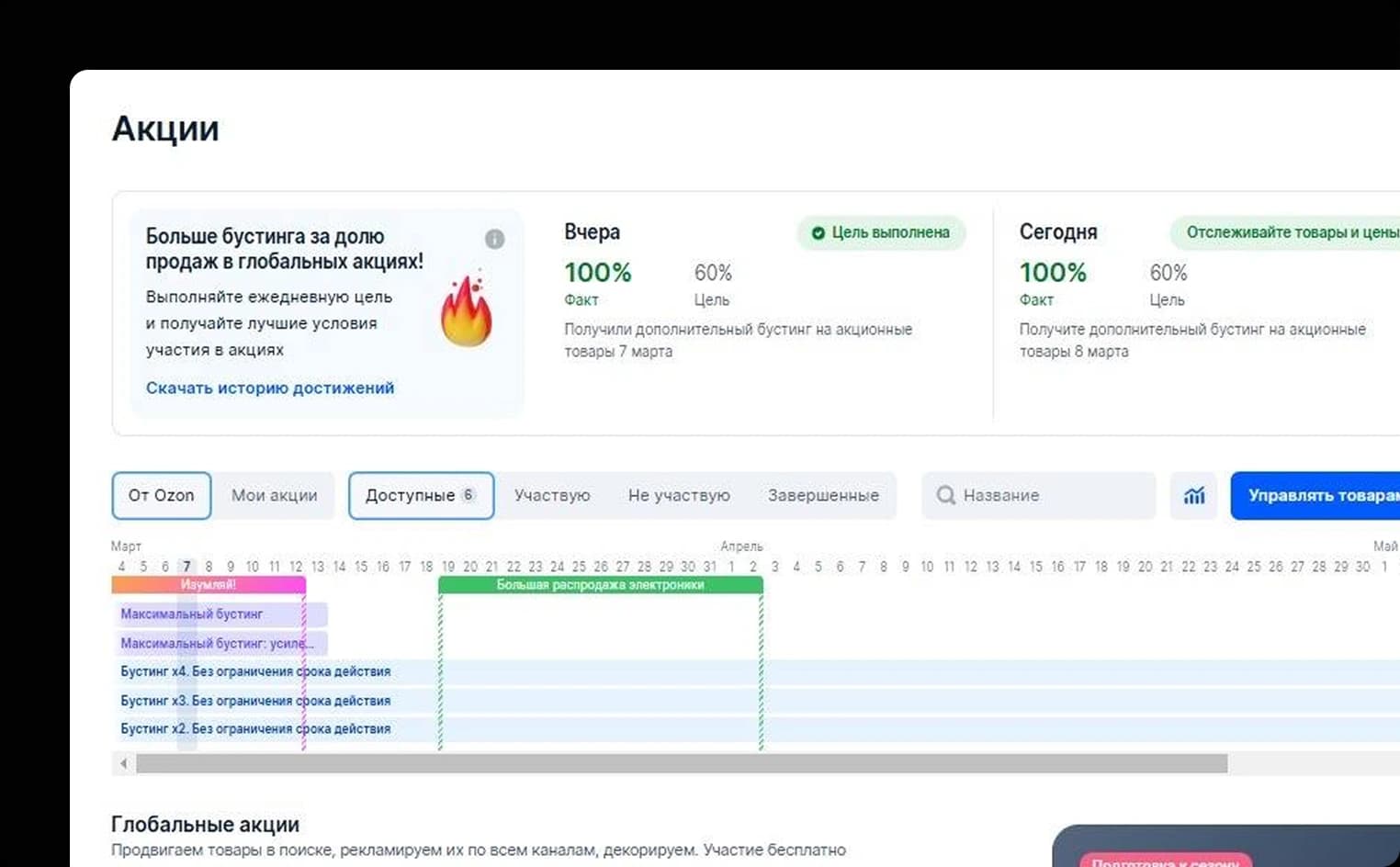Click the number 6 badge on Доступные

(x=469, y=495)
